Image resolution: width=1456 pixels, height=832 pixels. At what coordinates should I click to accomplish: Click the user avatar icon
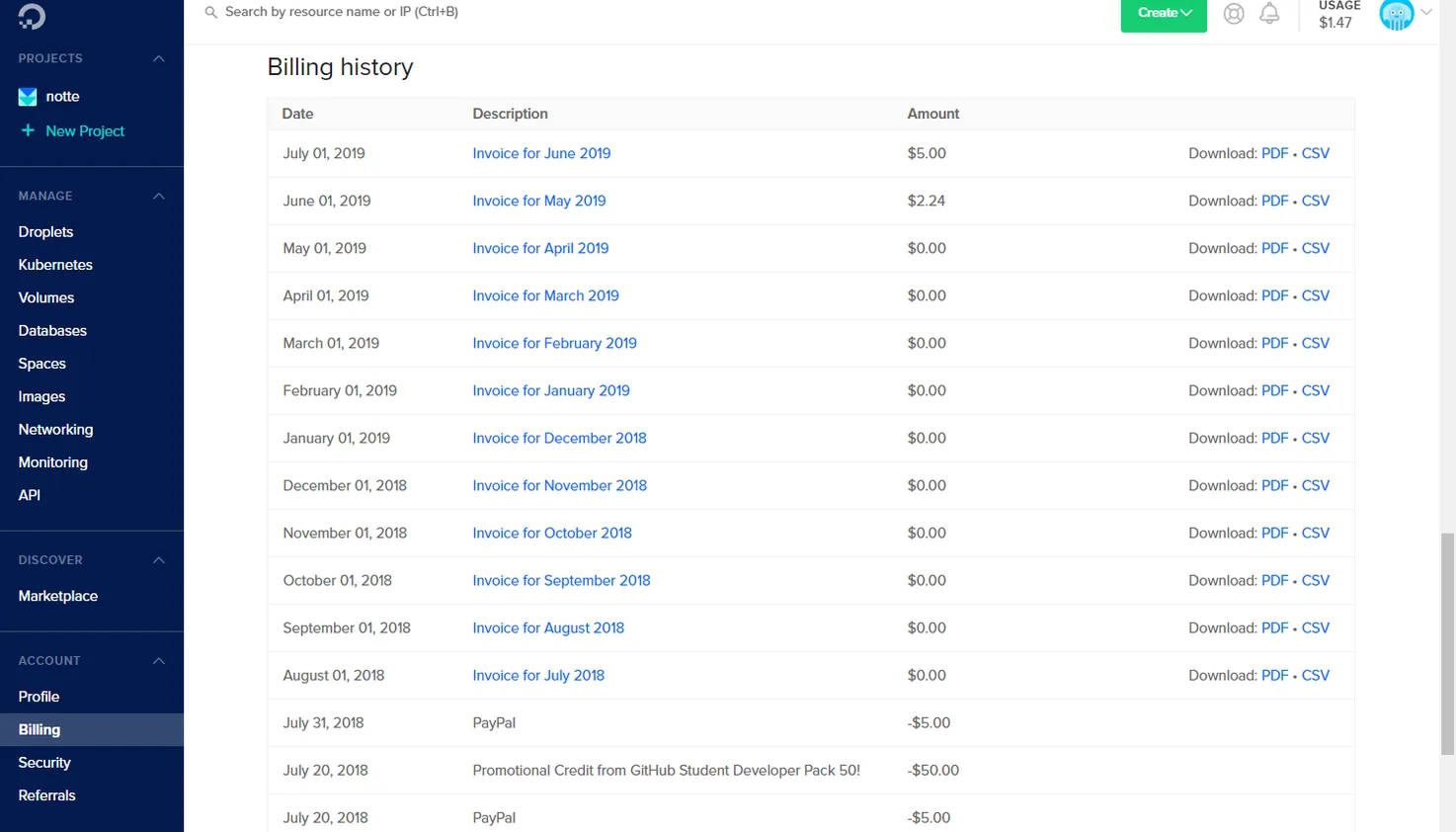tap(1396, 15)
